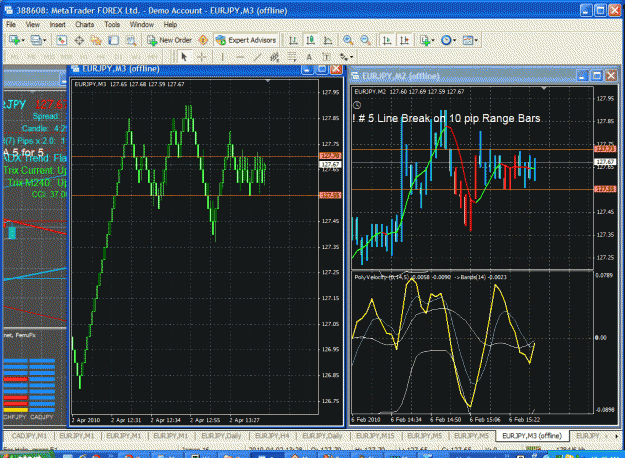Image resolution: width=625 pixels, height=458 pixels.
Task: Switch chart to Bar Chart mode
Action: click(293, 40)
